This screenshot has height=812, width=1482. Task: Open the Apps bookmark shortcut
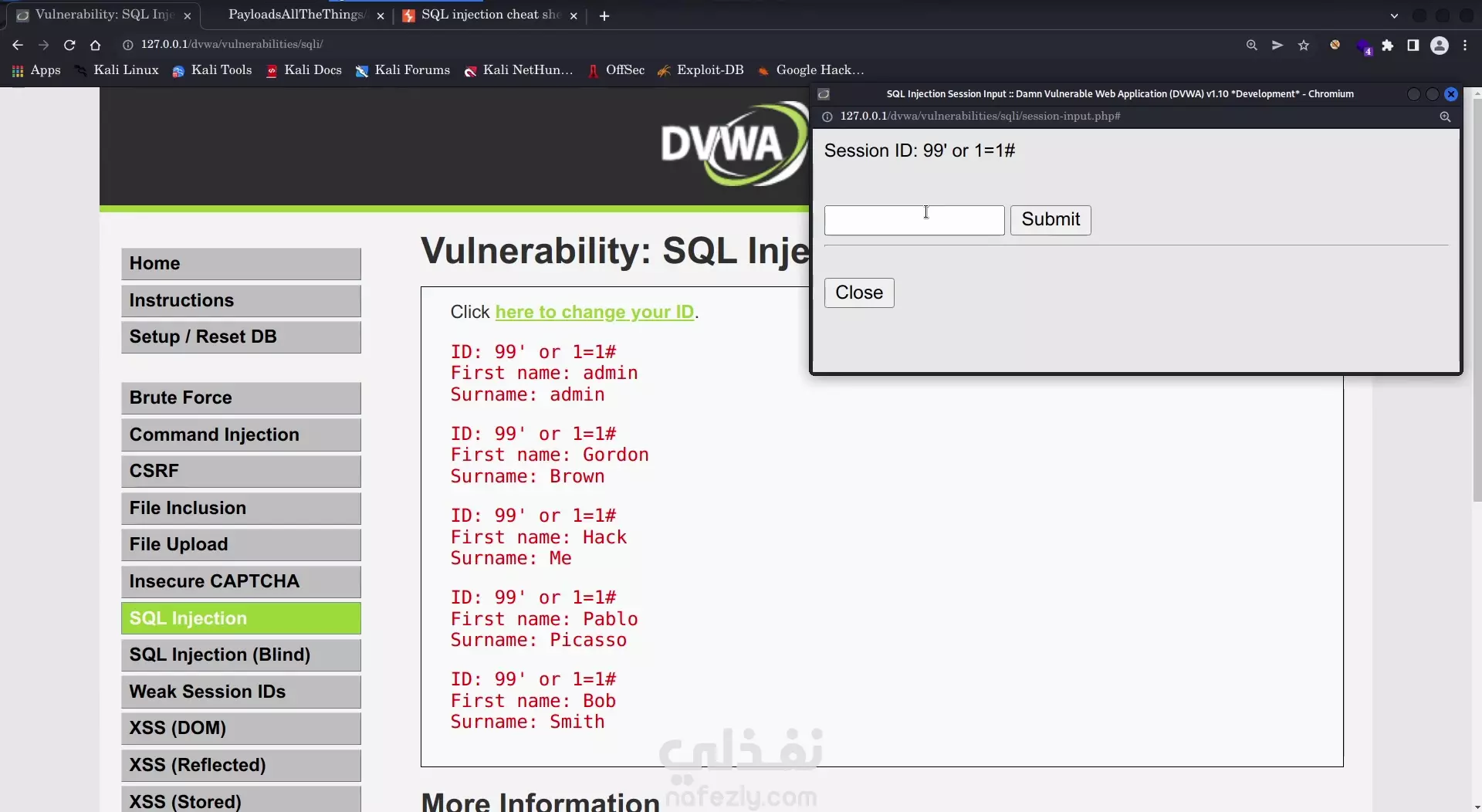click(x=36, y=70)
